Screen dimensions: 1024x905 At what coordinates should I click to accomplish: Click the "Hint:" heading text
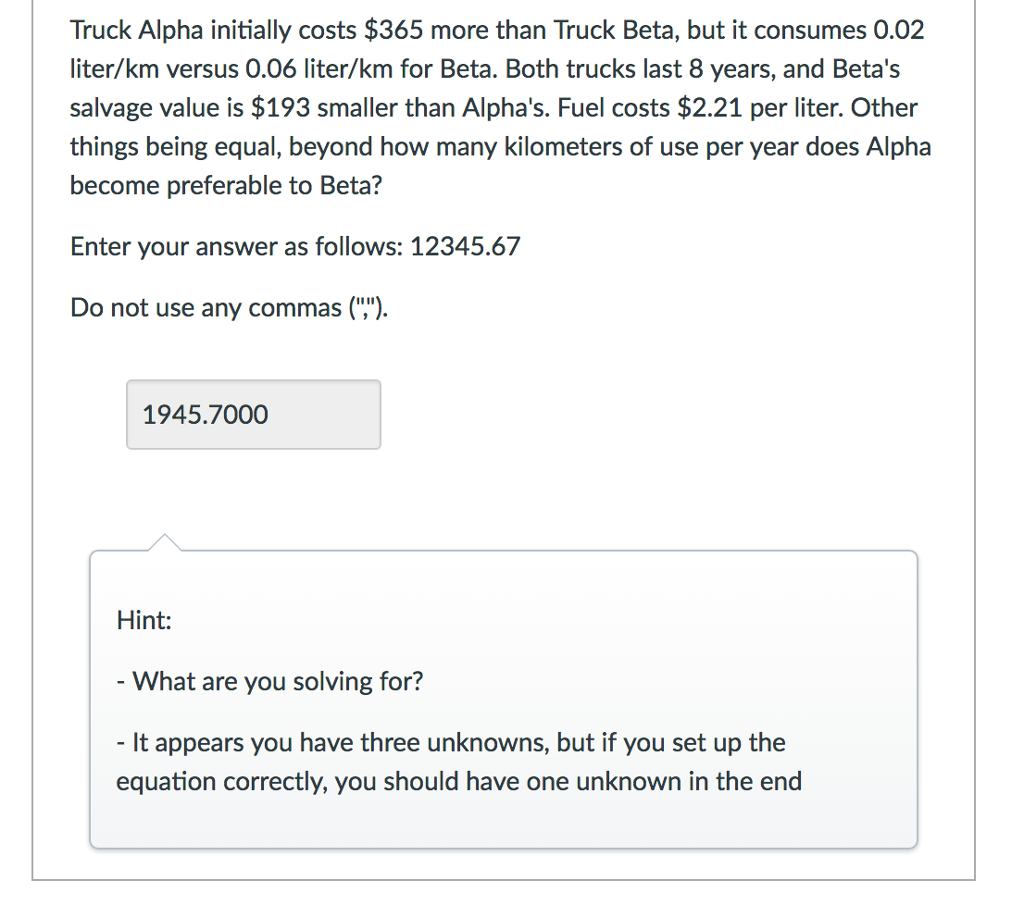(144, 620)
